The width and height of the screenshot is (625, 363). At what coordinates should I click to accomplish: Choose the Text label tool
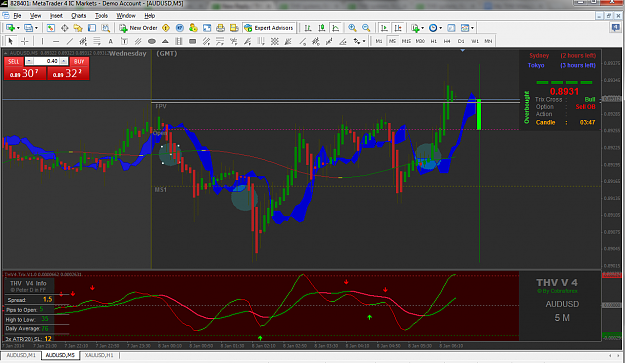pos(110,41)
